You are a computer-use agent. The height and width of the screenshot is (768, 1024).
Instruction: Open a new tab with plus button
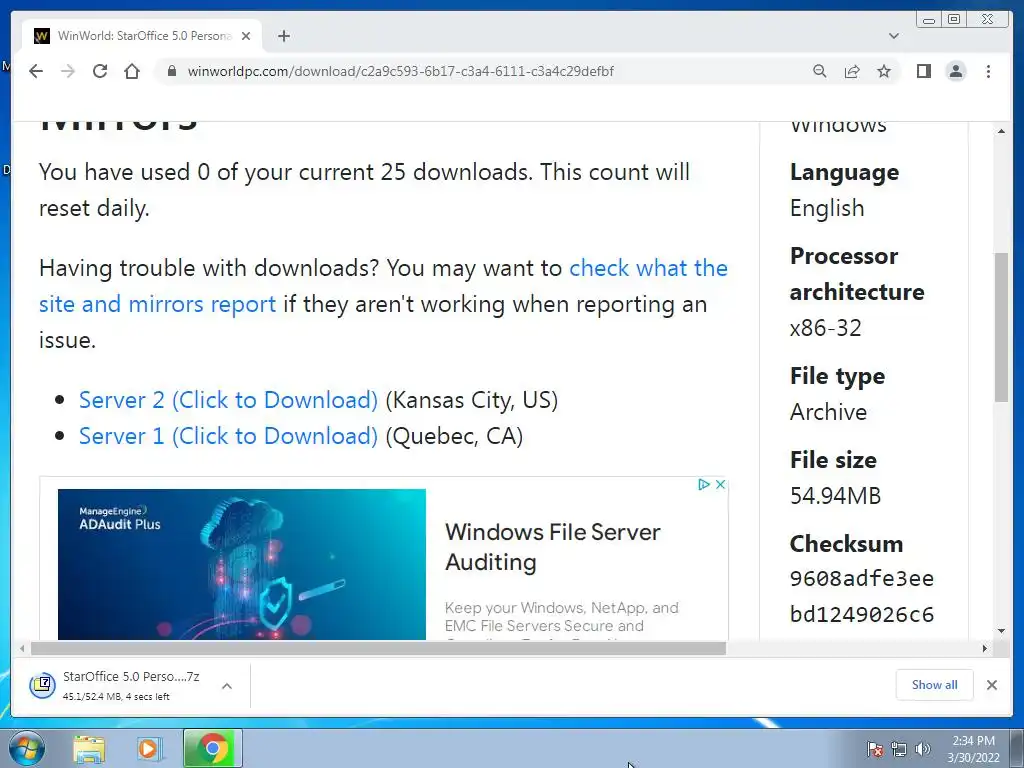point(283,36)
